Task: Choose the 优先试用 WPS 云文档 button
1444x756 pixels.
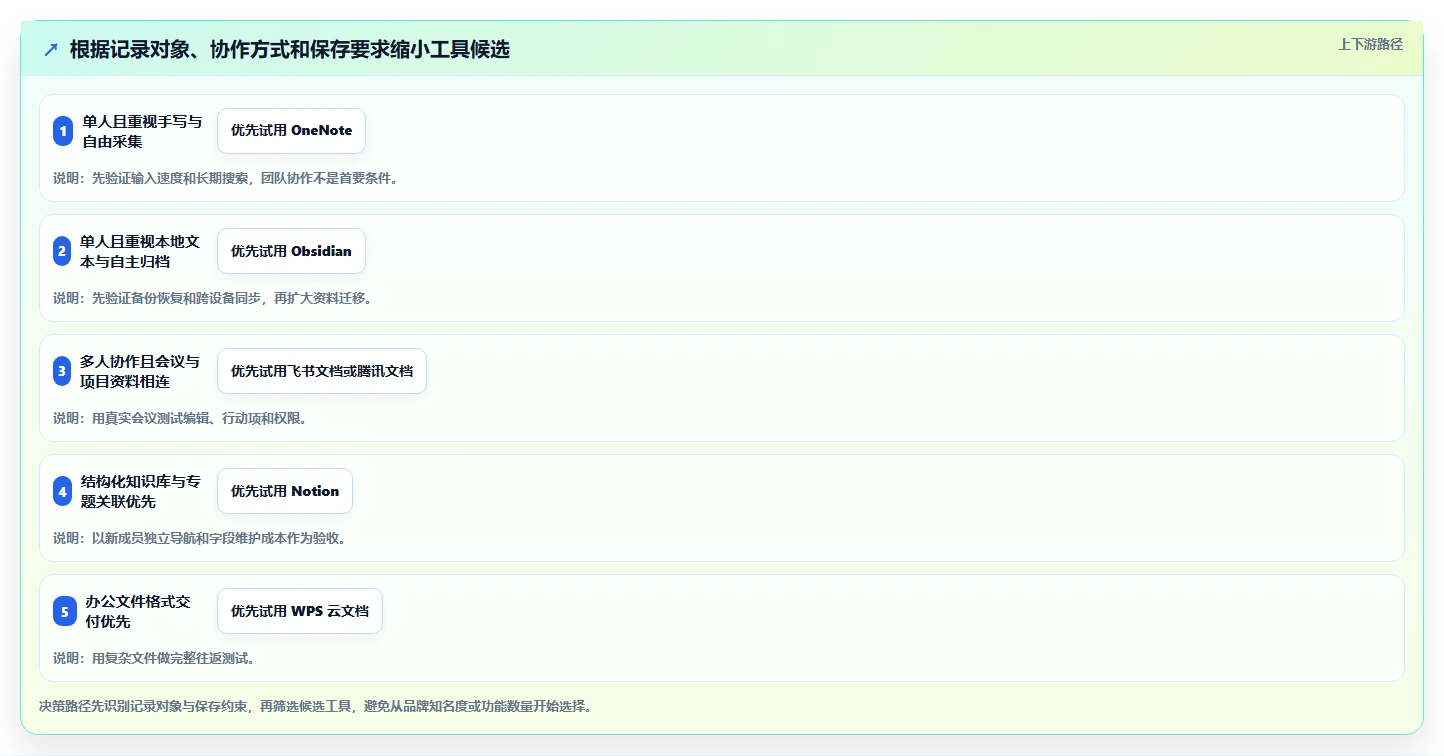Action: coord(300,611)
